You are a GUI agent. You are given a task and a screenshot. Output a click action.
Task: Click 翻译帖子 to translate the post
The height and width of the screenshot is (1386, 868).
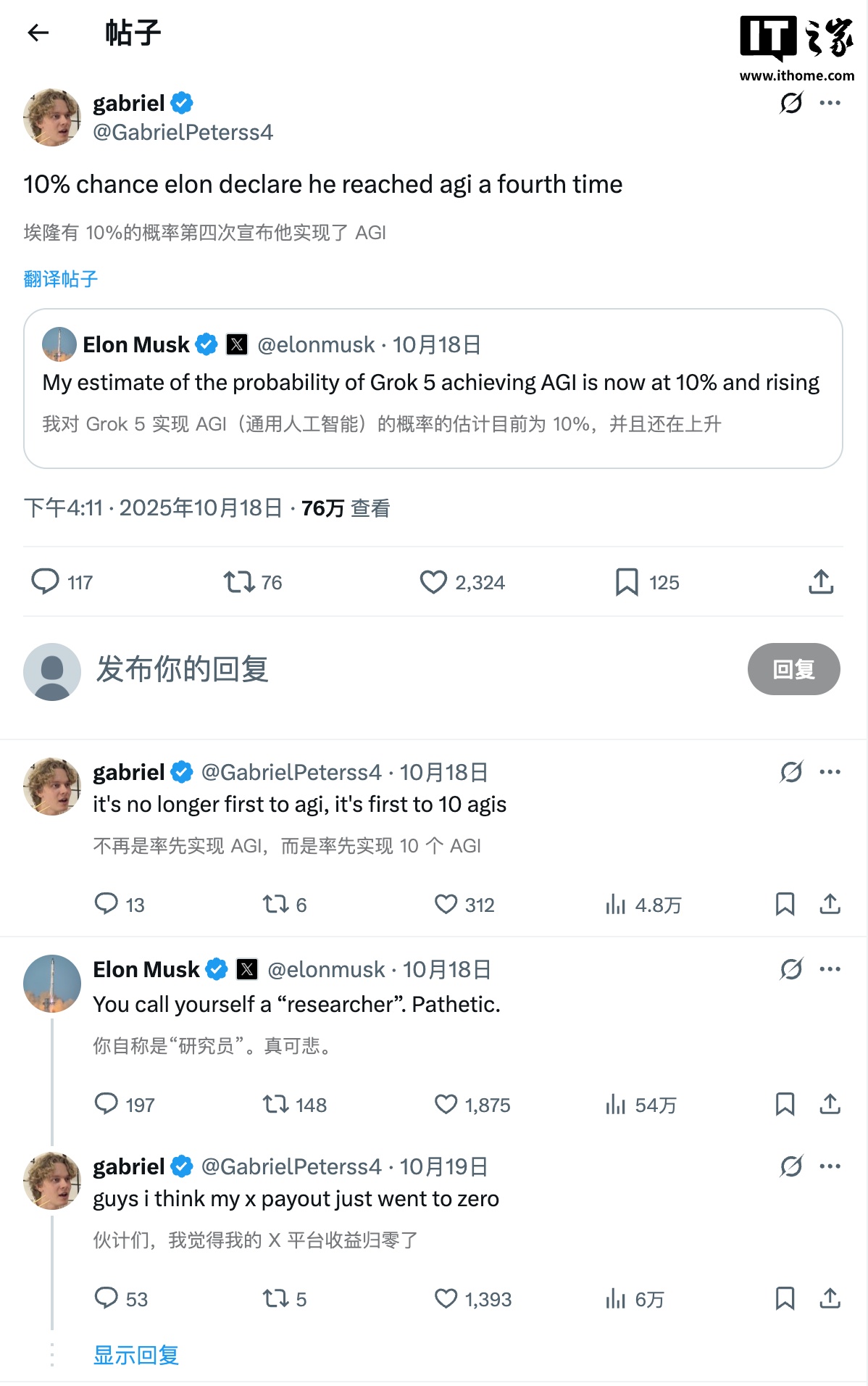tap(61, 279)
